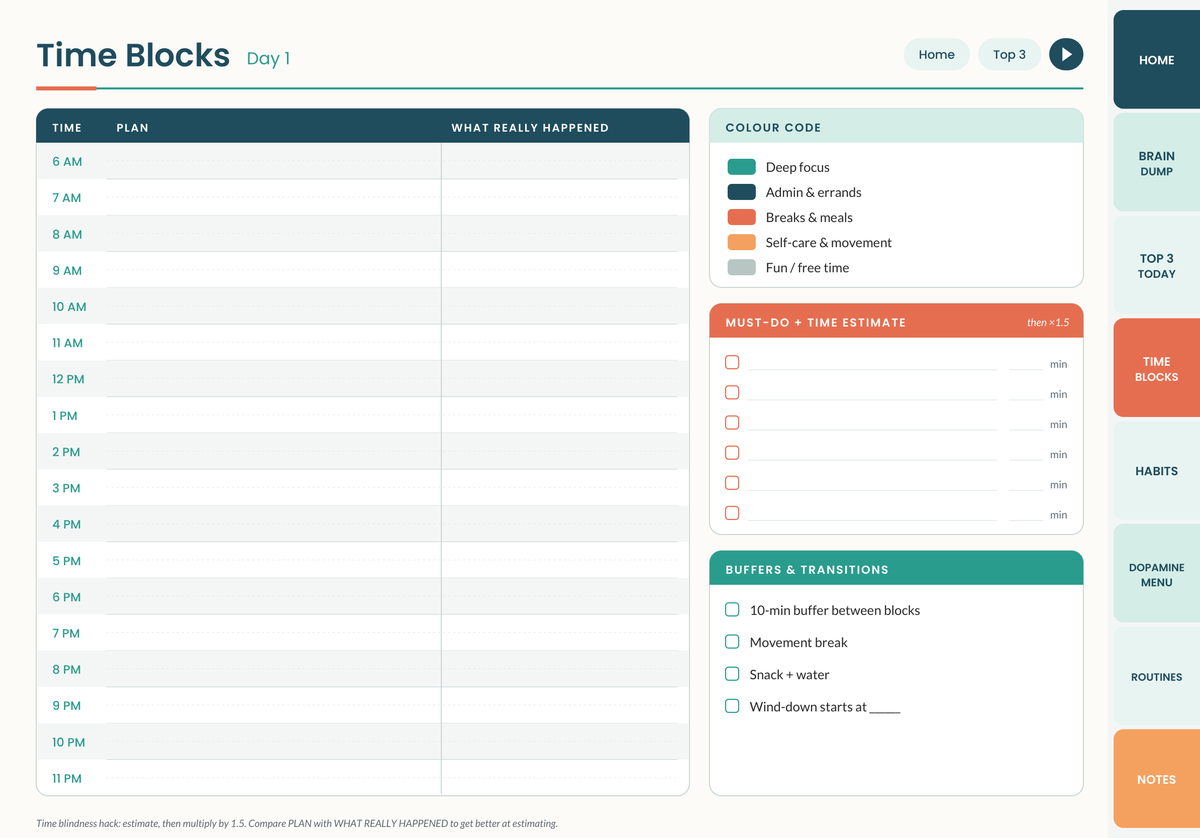This screenshot has height=838, width=1200.
Task: Tick the fourth must-do checkbox
Action: click(x=732, y=452)
